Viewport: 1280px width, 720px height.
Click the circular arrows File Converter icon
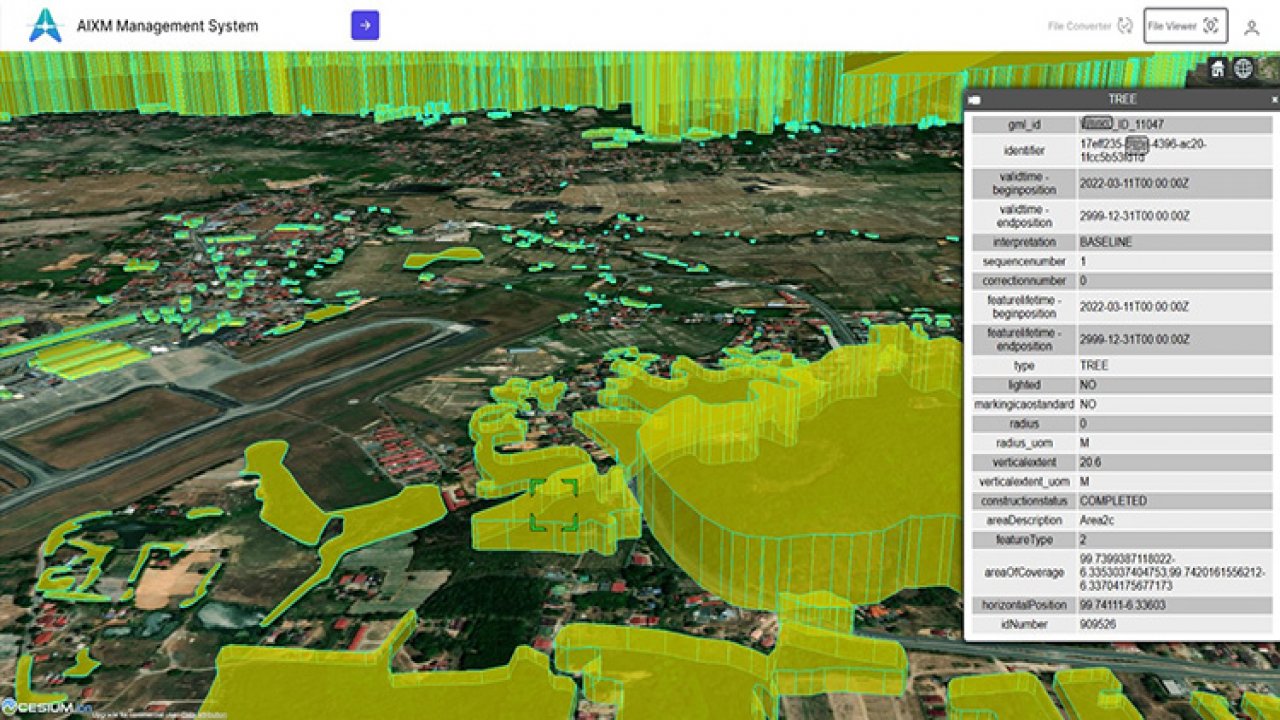click(1126, 26)
